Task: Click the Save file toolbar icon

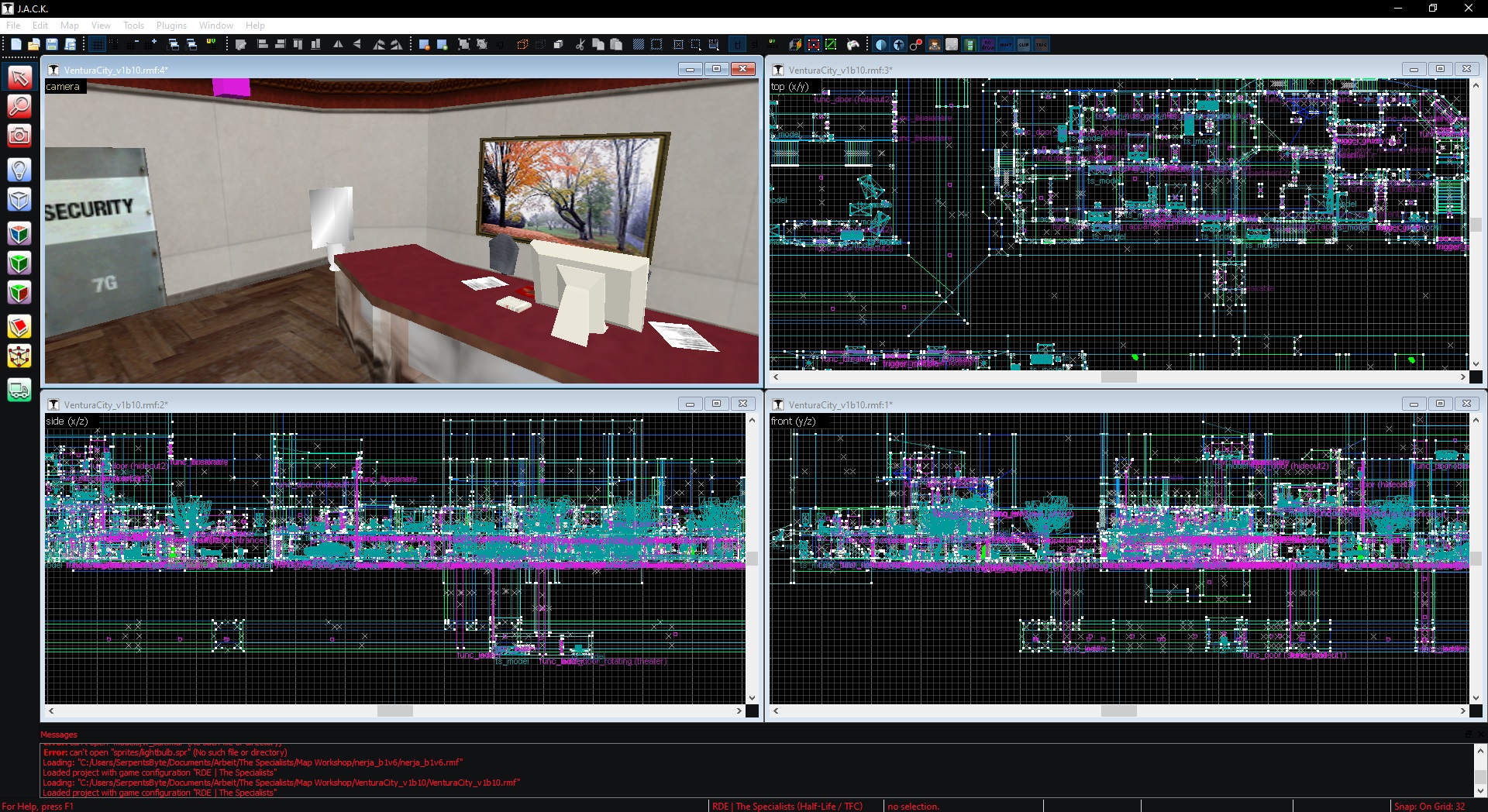Action: tap(52, 45)
